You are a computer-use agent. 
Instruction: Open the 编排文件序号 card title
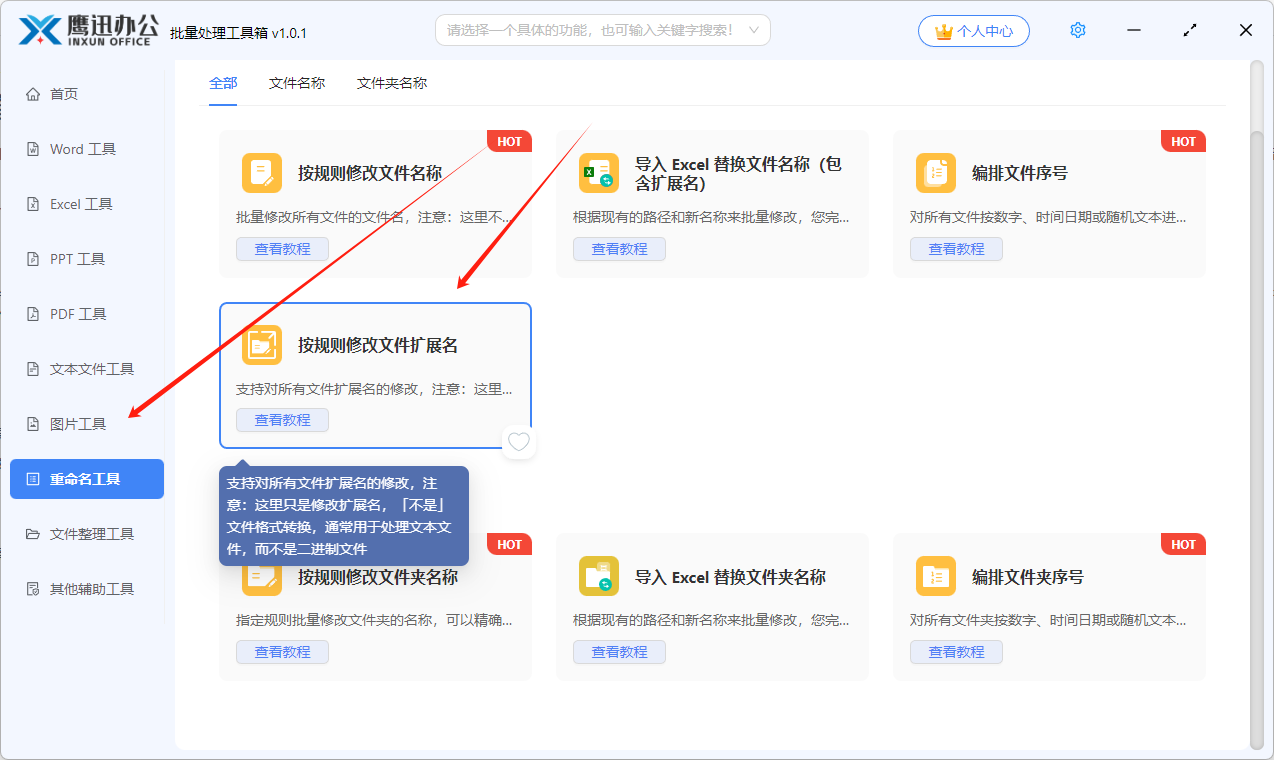coord(1020,173)
